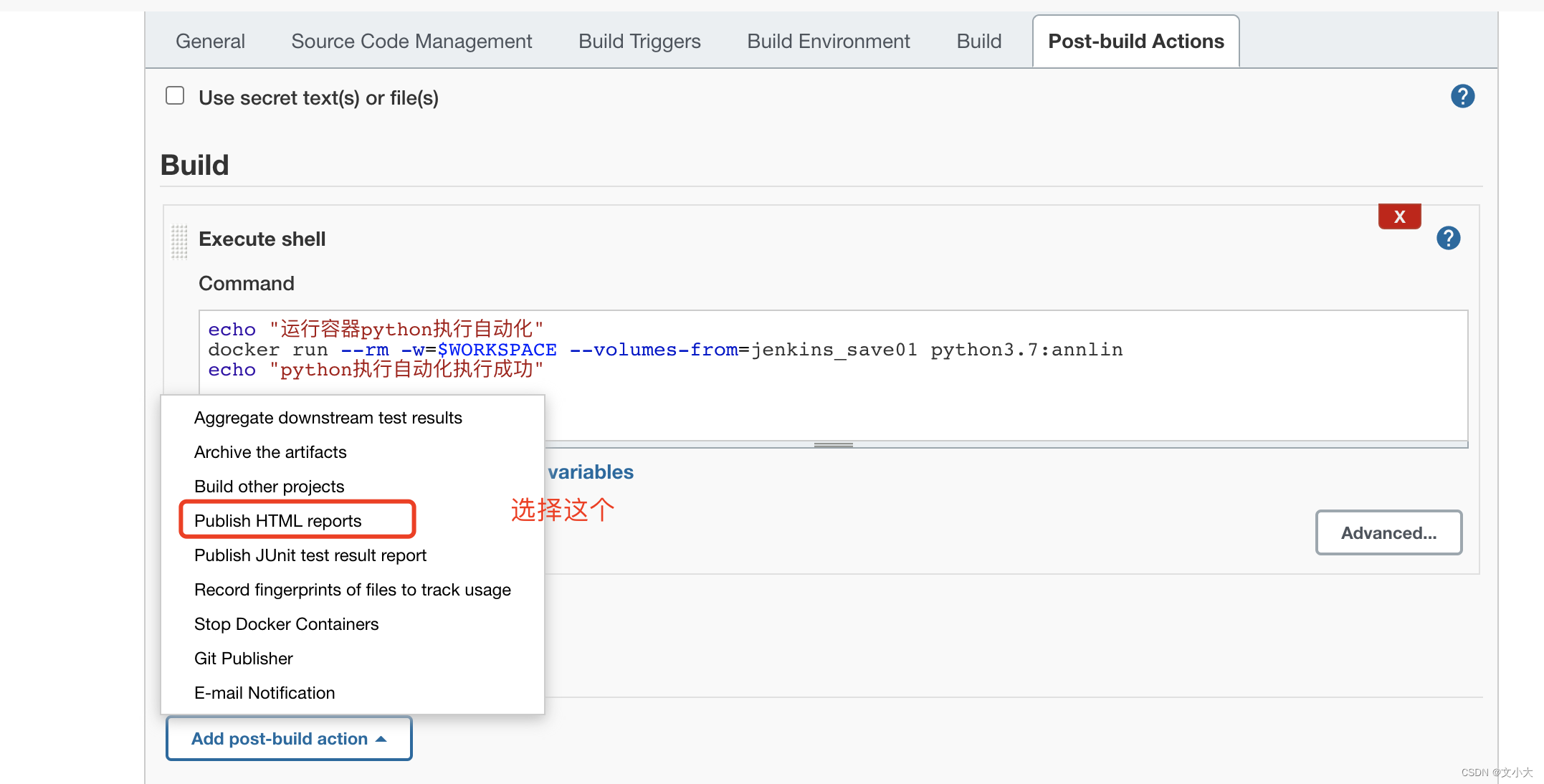Select 'Git Publisher' post-build action

coord(243,658)
